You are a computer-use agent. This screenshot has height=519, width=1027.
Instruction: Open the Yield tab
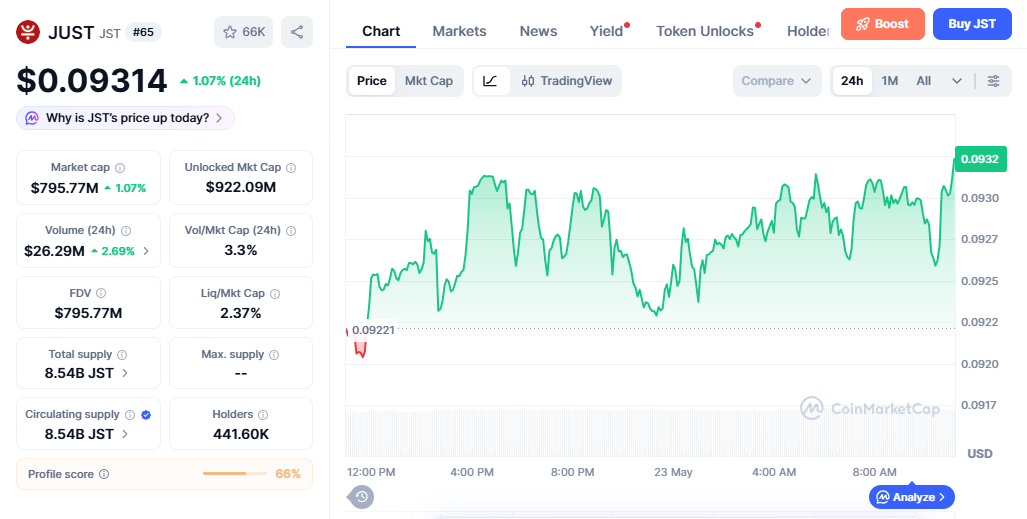(607, 31)
